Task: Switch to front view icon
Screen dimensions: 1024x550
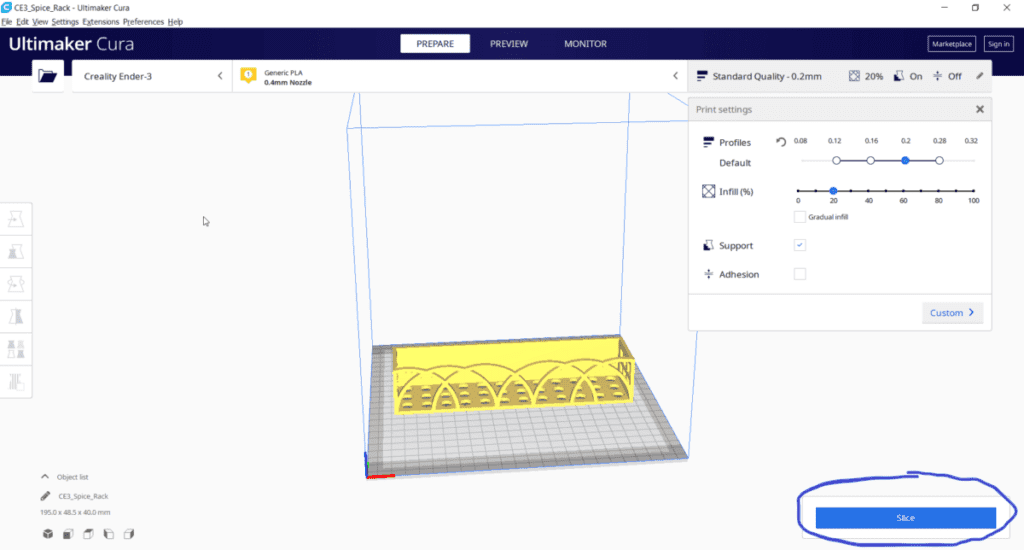Action: click(x=68, y=534)
